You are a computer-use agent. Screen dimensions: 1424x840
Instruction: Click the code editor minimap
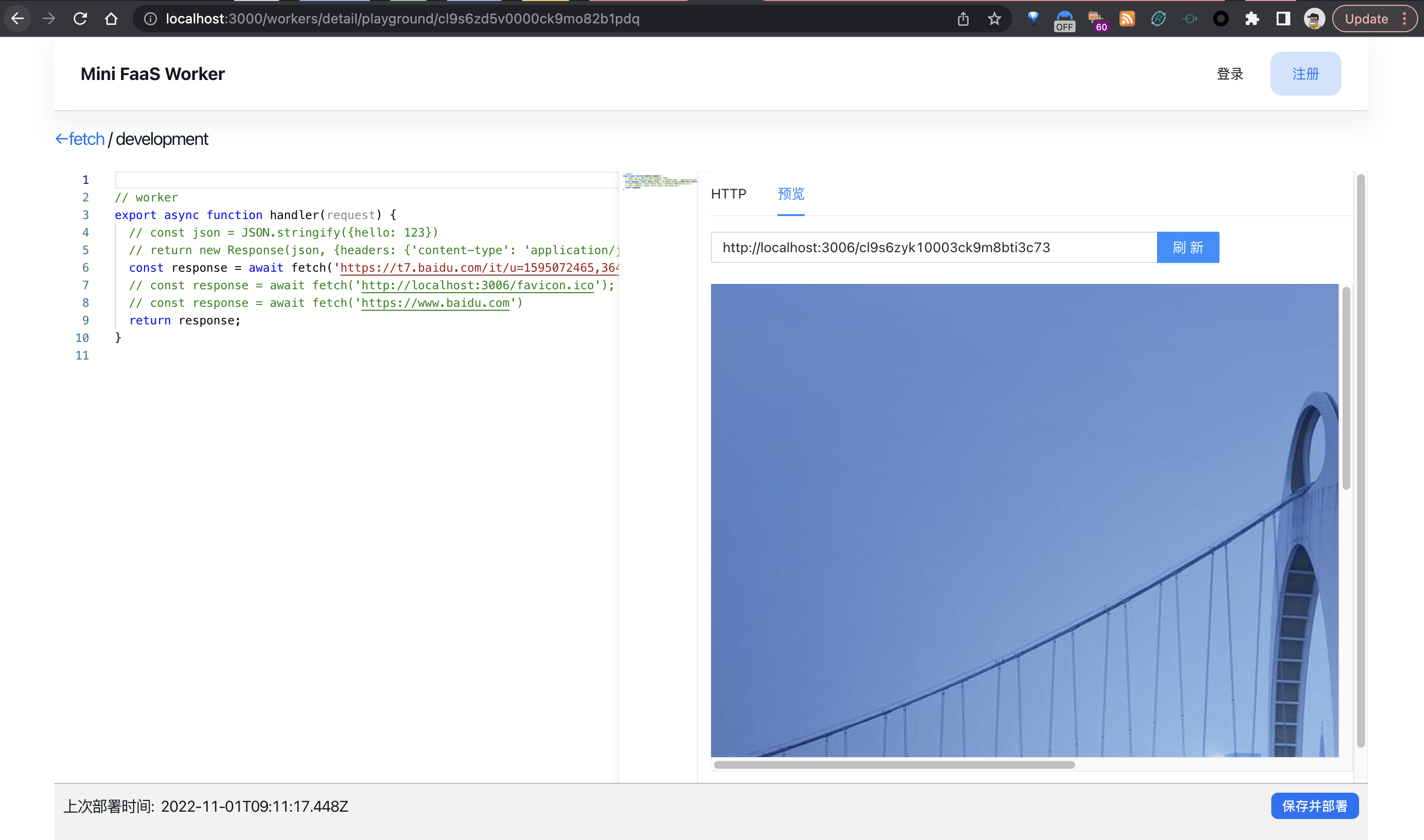(659, 181)
